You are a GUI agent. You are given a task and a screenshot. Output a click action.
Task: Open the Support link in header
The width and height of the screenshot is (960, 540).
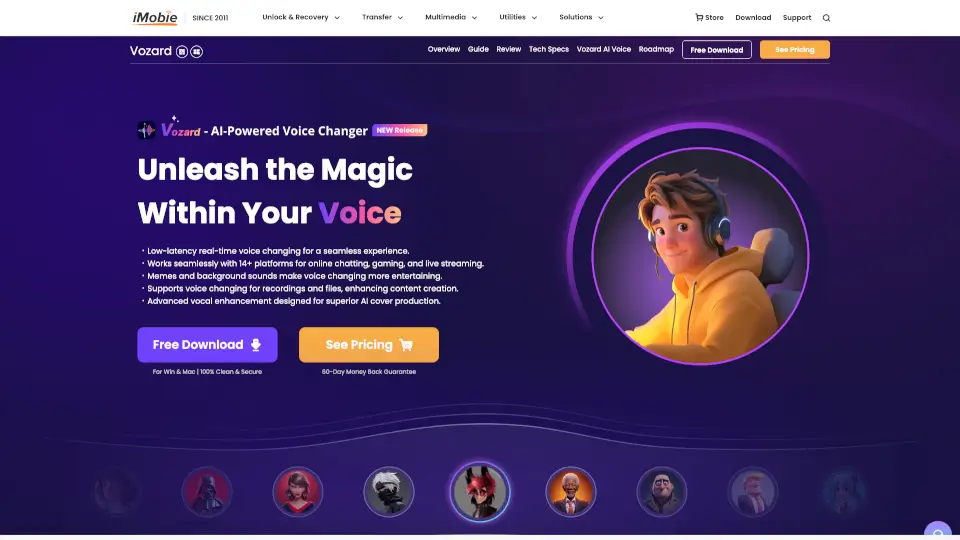tap(797, 18)
